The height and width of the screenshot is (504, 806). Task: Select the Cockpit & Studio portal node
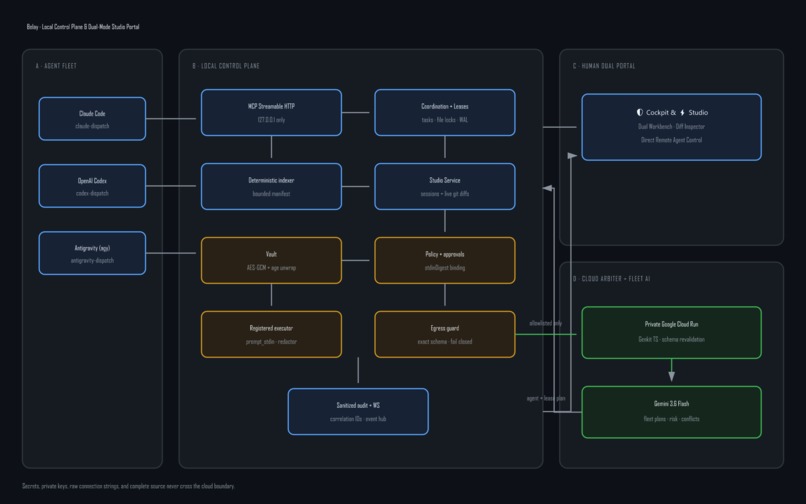click(x=671, y=127)
